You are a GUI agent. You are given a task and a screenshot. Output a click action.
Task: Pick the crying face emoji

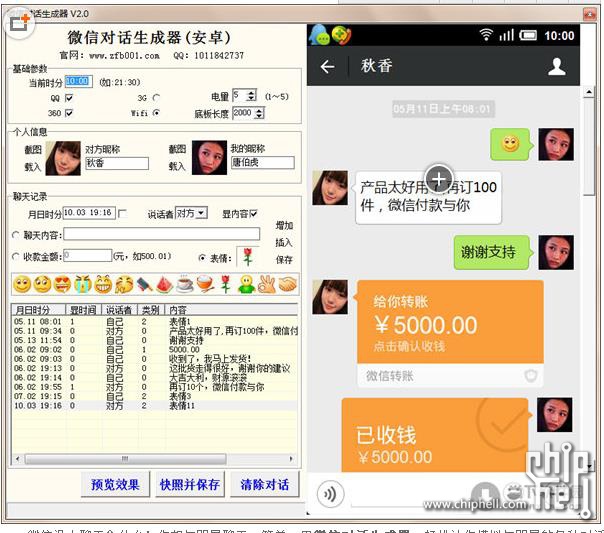coord(83,285)
